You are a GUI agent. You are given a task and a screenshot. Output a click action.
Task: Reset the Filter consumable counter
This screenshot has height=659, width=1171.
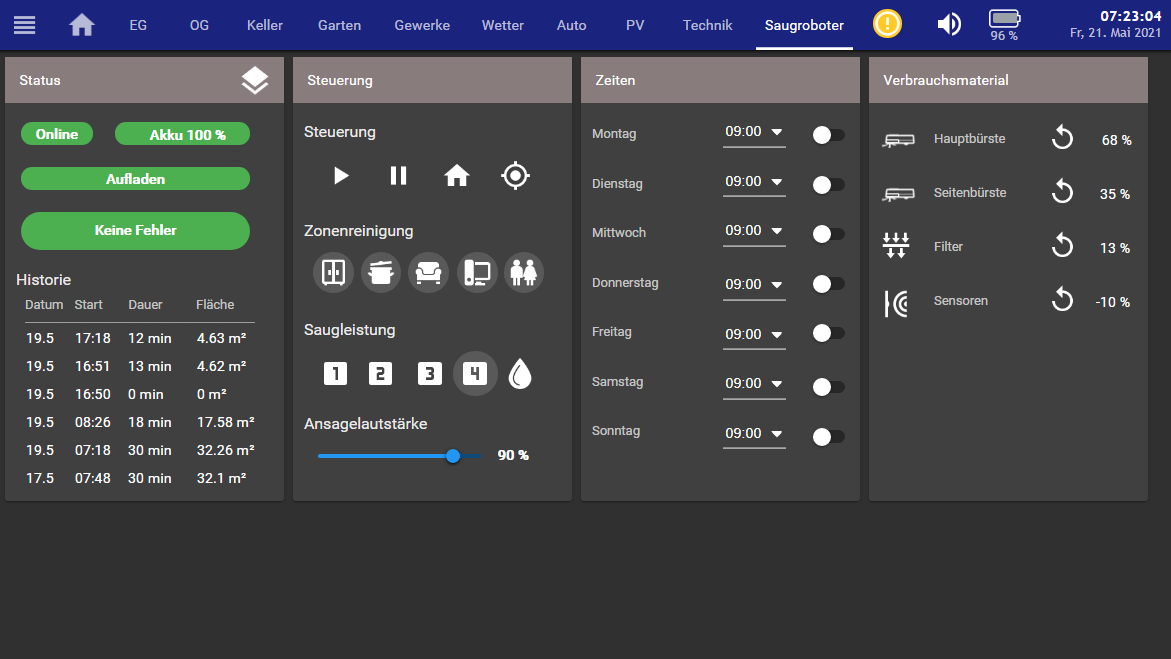point(1062,247)
